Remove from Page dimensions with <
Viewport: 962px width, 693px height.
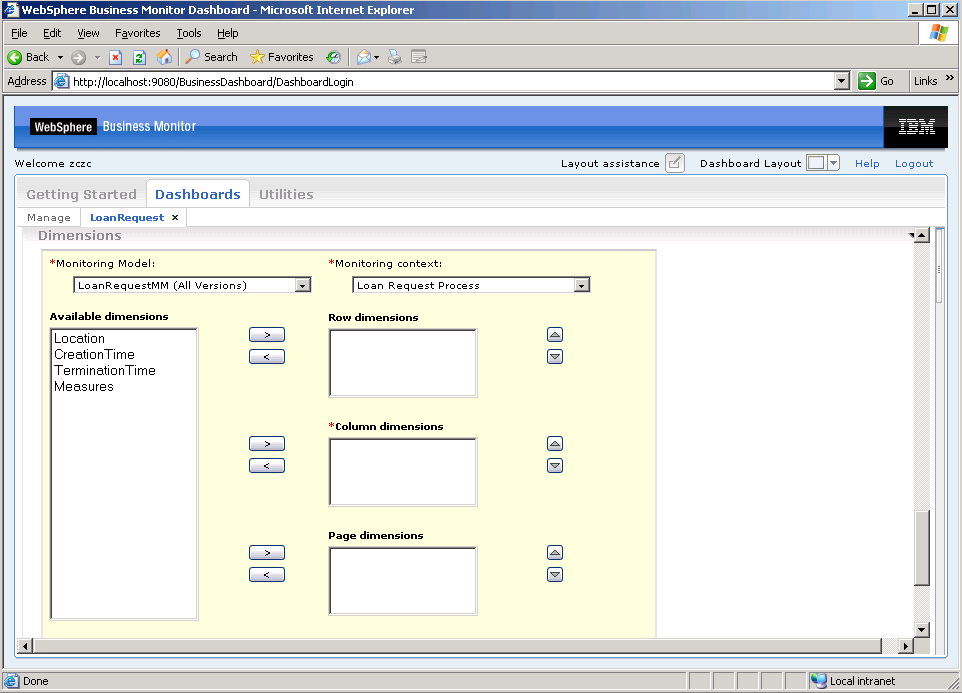[x=267, y=575]
